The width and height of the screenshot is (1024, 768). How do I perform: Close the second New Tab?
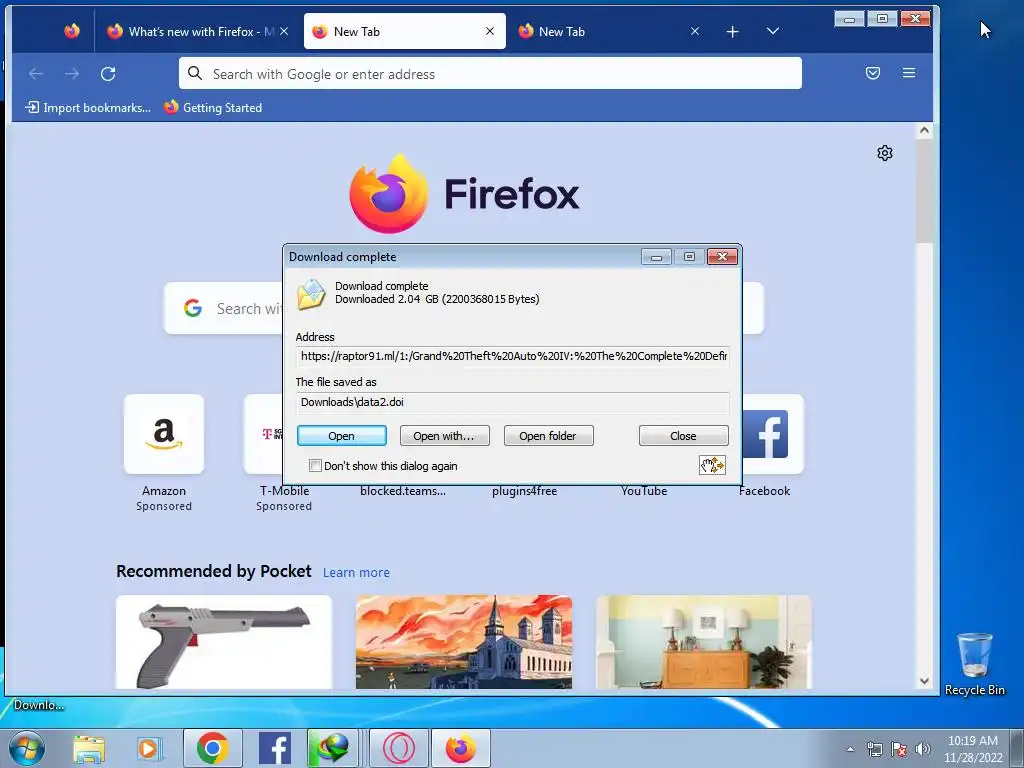click(x=695, y=31)
